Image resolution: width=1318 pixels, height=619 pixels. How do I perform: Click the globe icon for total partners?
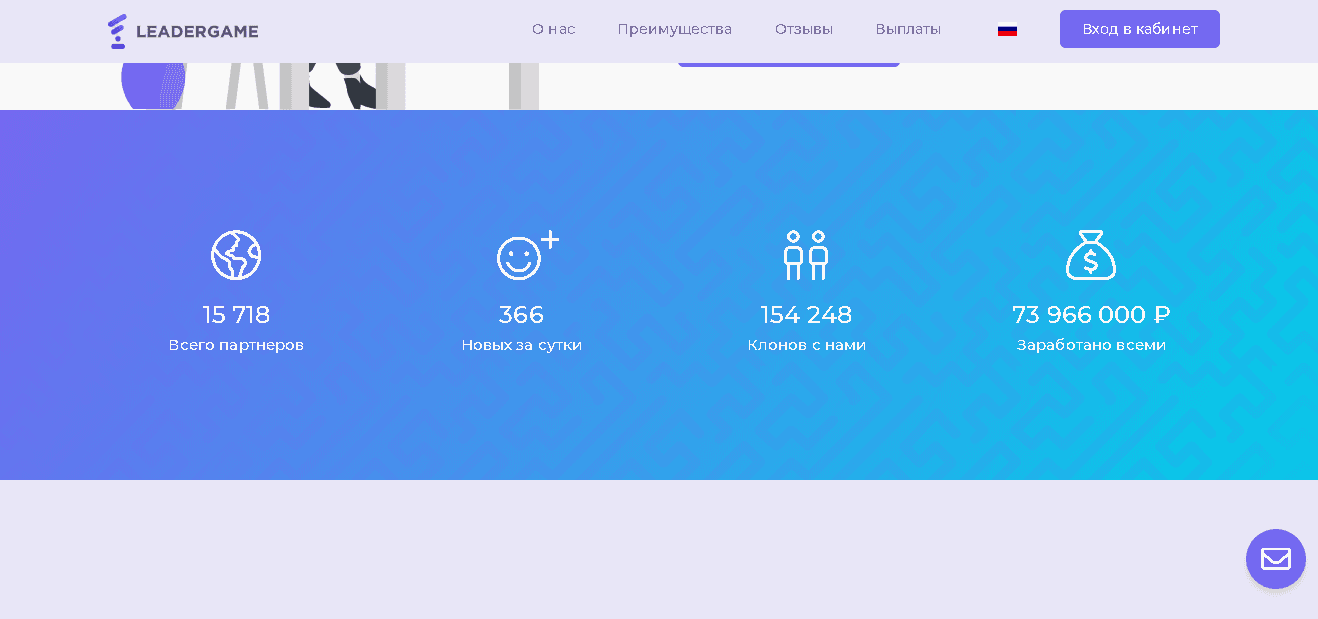coord(236,255)
